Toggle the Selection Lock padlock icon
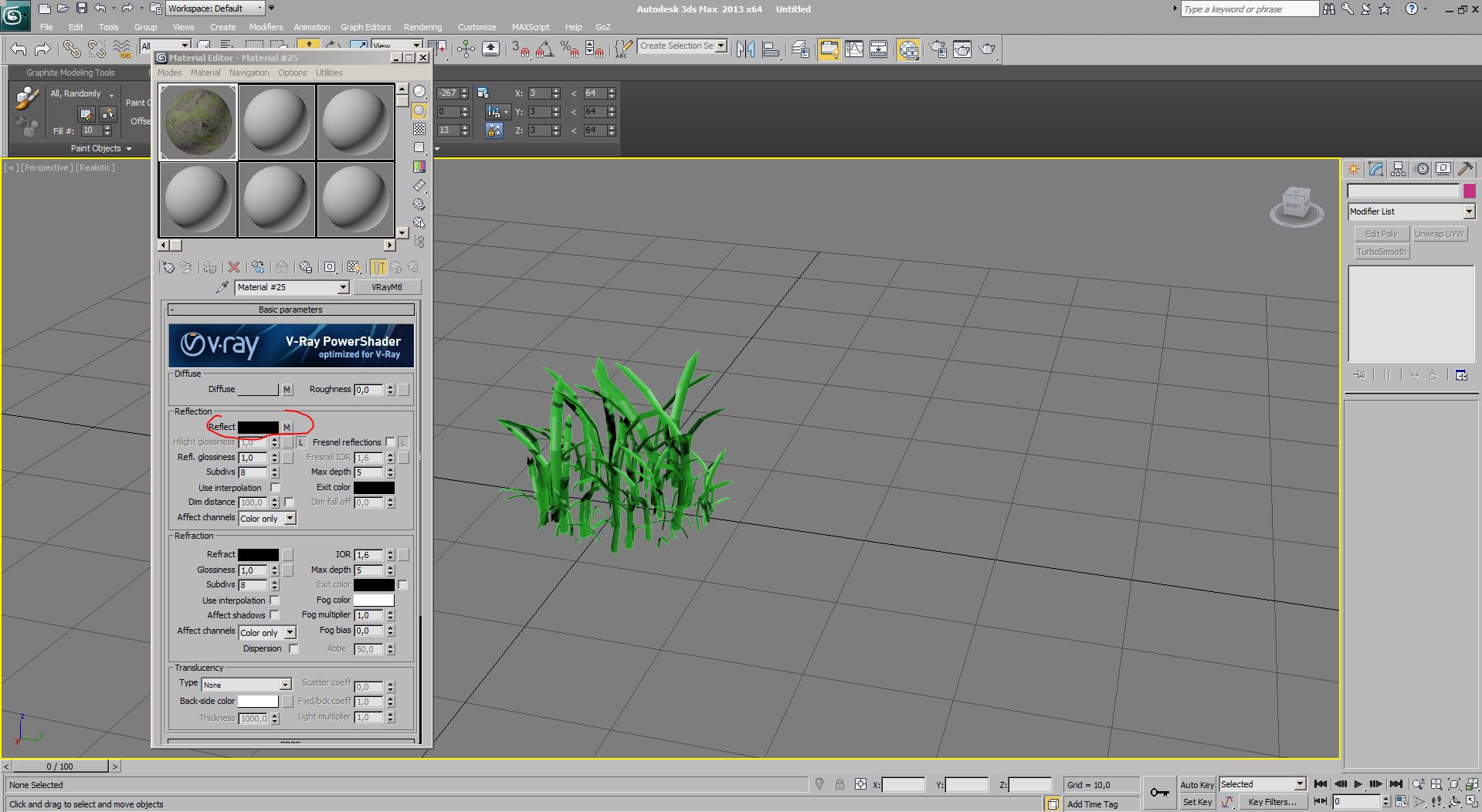The width and height of the screenshot is (1482, 812). click(x=839, y=784)
